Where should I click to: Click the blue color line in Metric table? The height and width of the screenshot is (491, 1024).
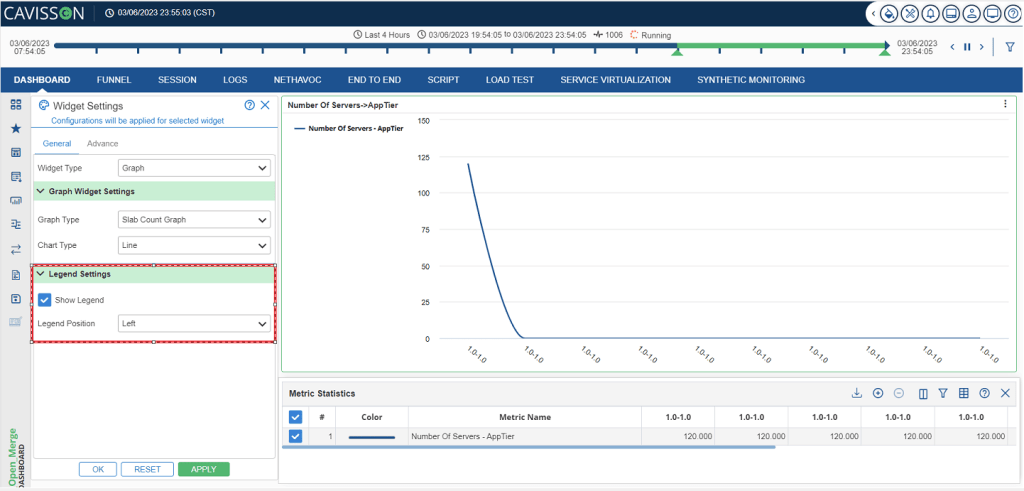tap(372, 437)
